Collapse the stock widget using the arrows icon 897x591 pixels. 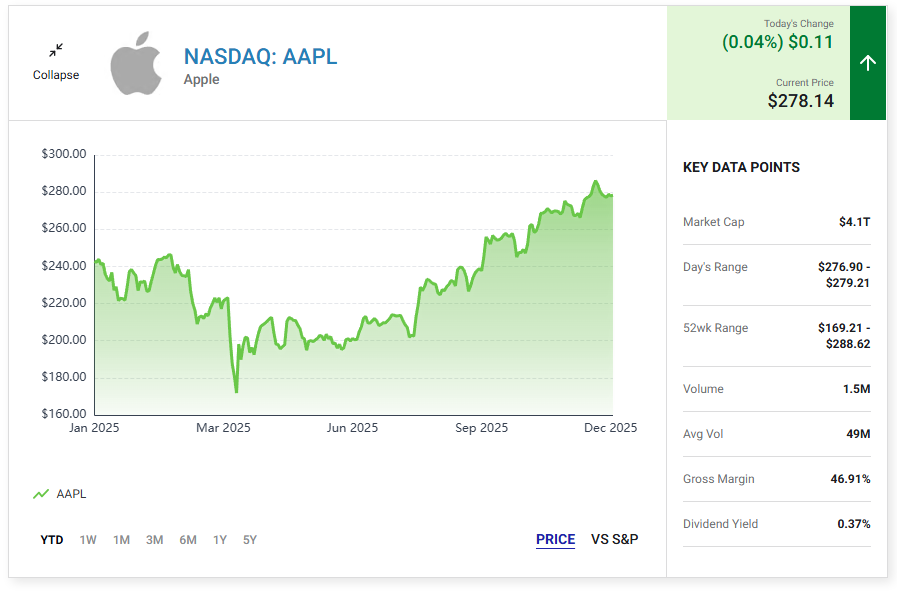55,50
